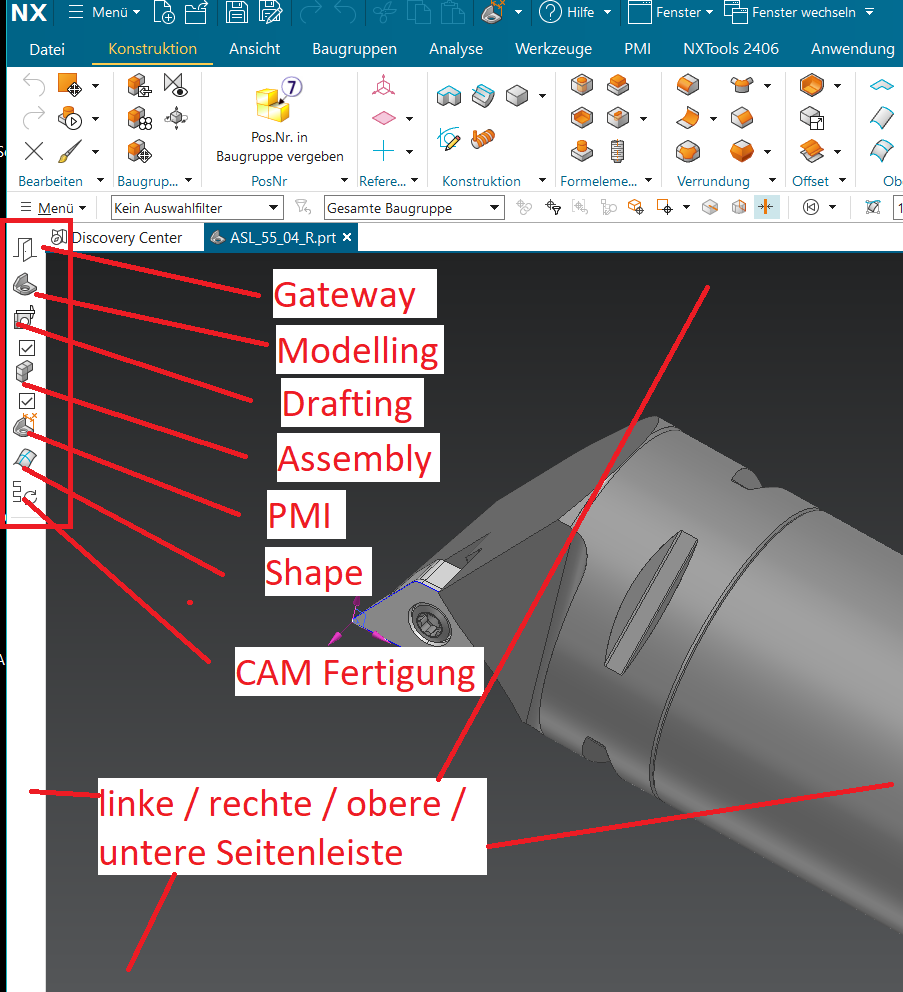Open the Datei tab
Viewport: 903px width, 992px height.
(47, 49)
